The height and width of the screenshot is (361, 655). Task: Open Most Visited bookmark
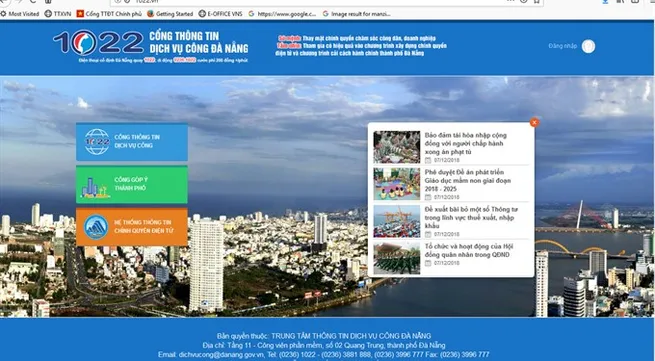[20, 14]
